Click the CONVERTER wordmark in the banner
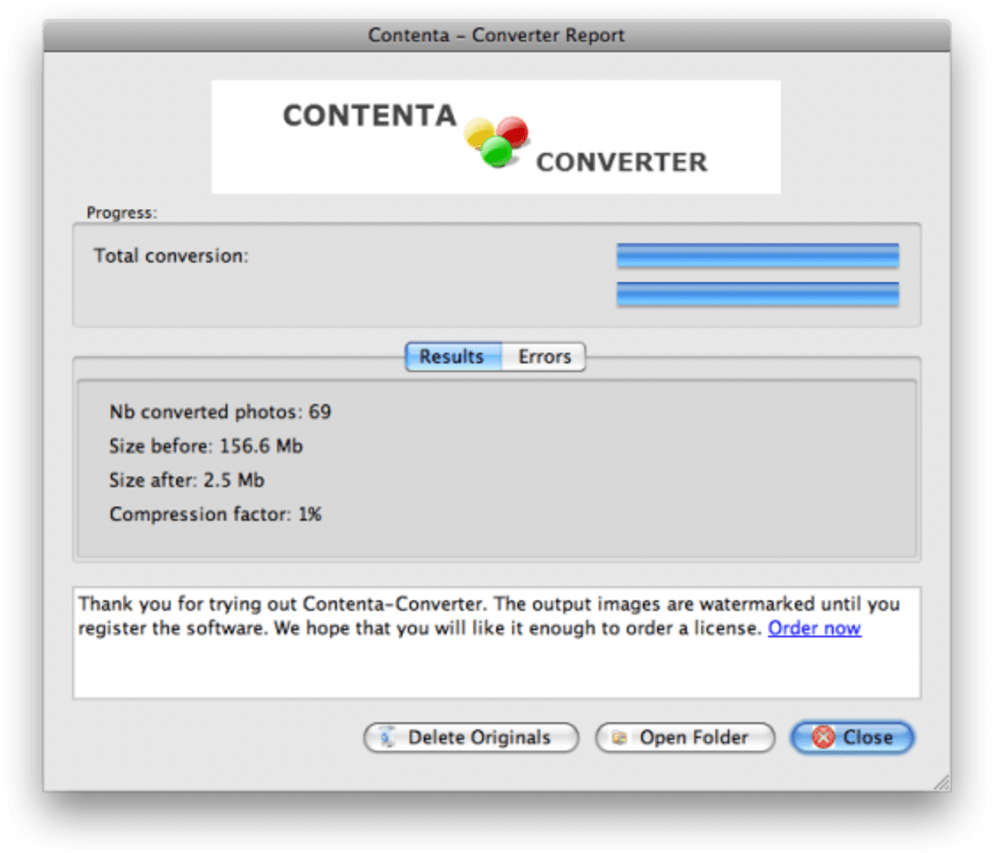This screenshot has width=993, height=853. (x=621, y=162)
